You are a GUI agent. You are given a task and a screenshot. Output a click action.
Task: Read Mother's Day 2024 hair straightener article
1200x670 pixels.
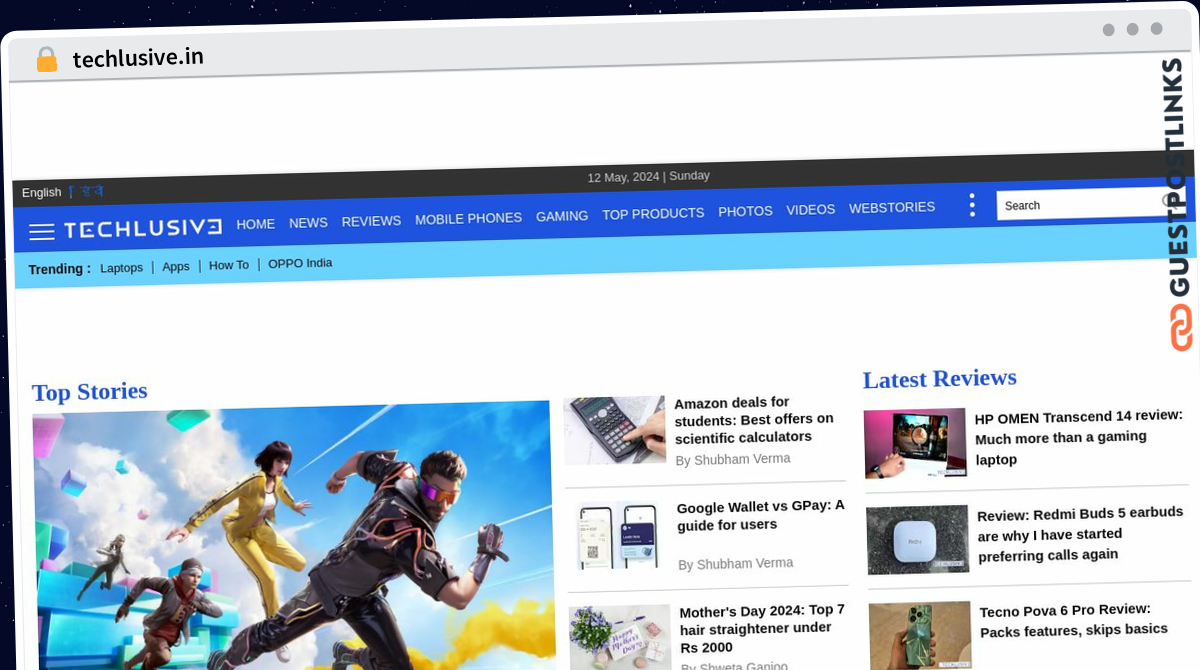pos(762,628)
